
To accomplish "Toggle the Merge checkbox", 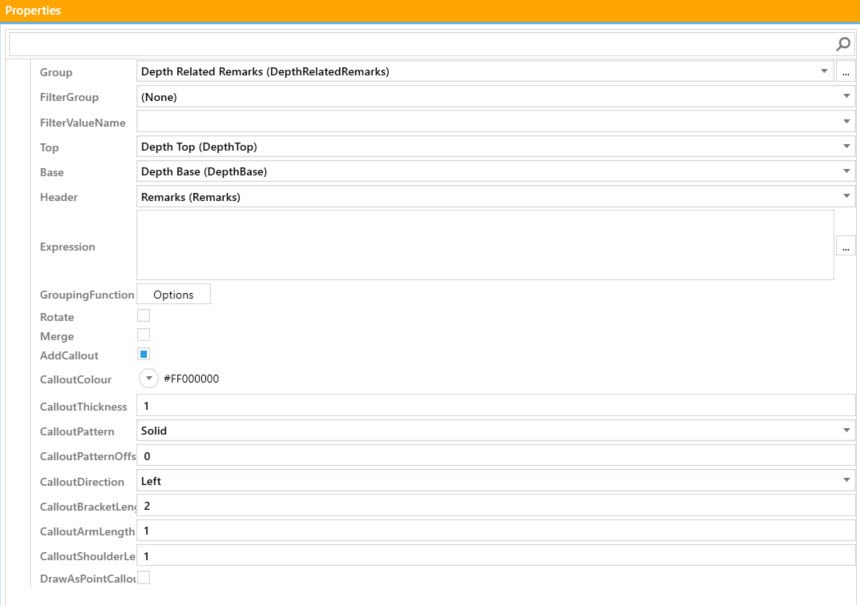I will point(144,335).
